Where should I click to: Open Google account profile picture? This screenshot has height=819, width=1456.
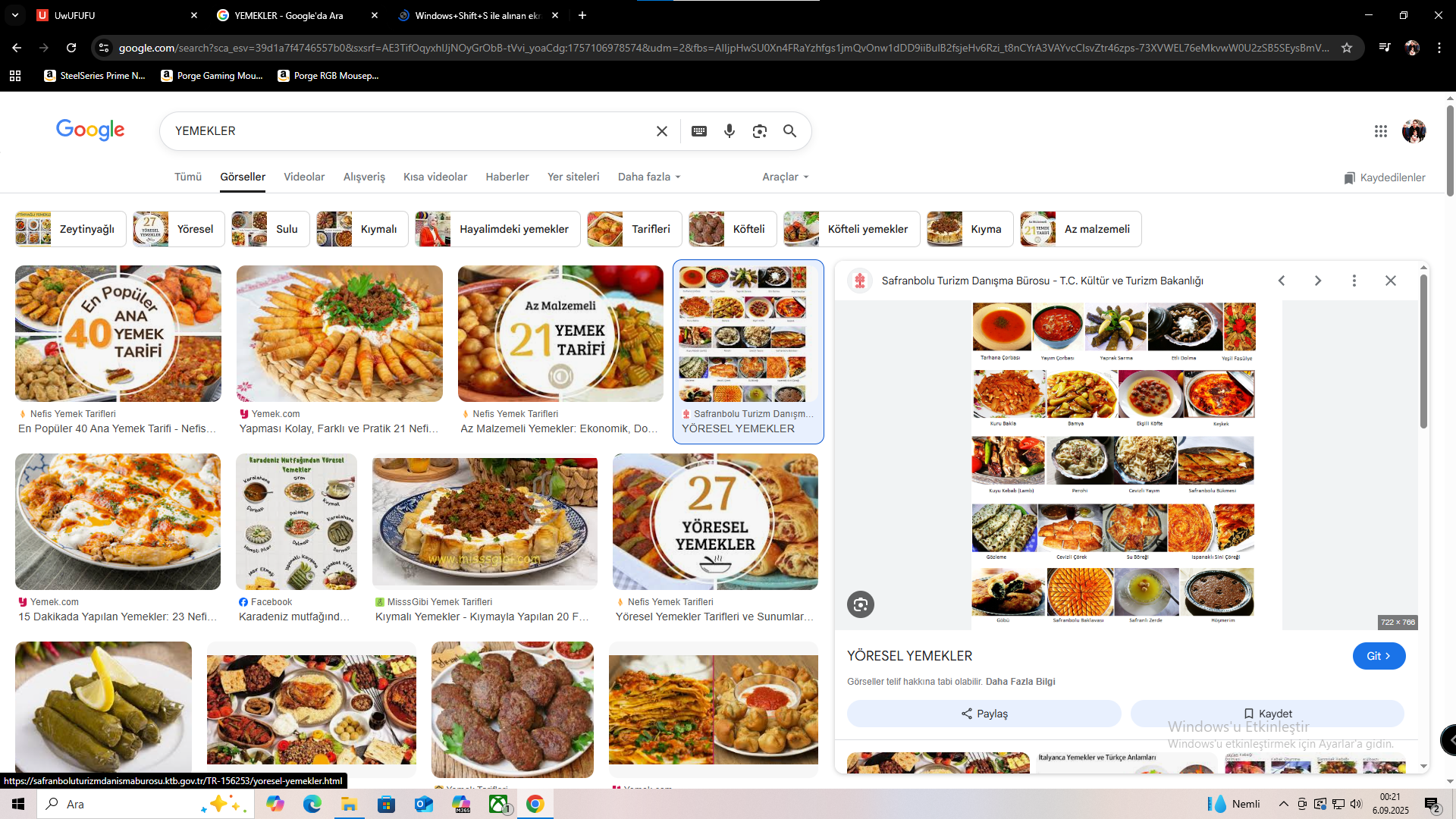pos(1414,131)
